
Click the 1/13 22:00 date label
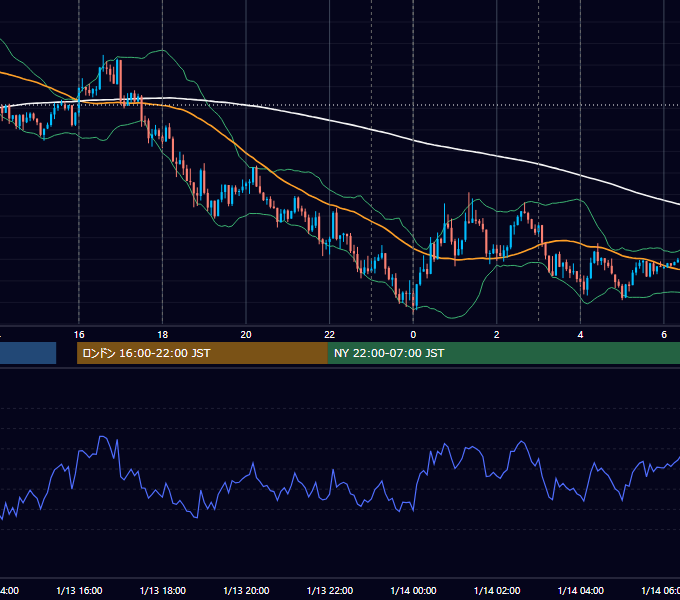pos(330,591)
